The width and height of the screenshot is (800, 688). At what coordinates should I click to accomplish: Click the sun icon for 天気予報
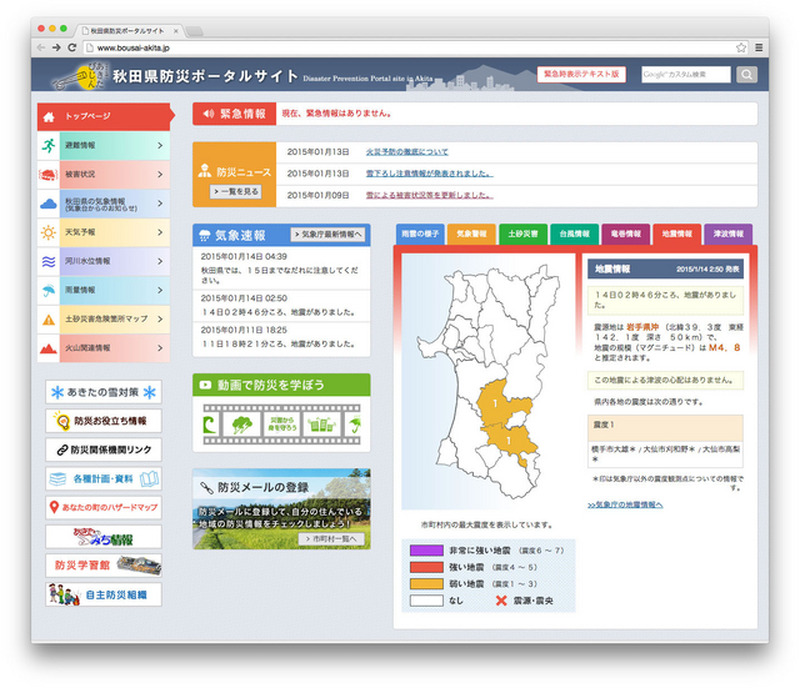tap(49, 233)
